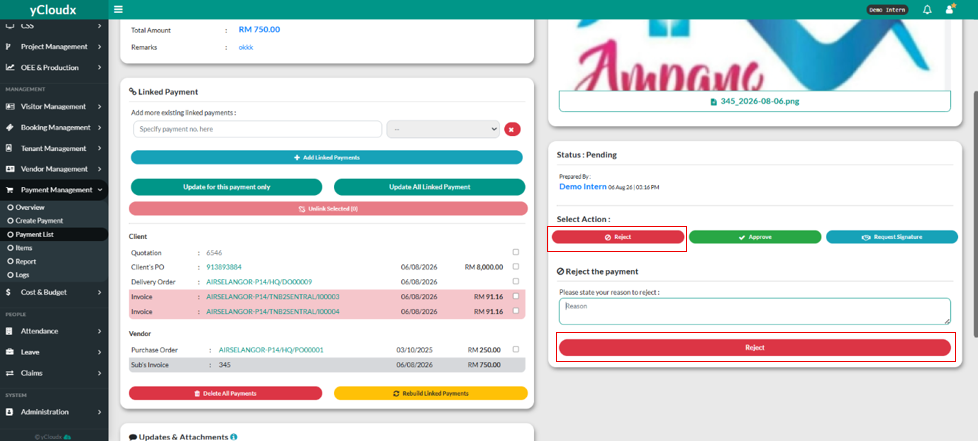The image size is (980, 443).
Task: Expand Visitor Management submenu chevron
Action: (x=99, y=107)
